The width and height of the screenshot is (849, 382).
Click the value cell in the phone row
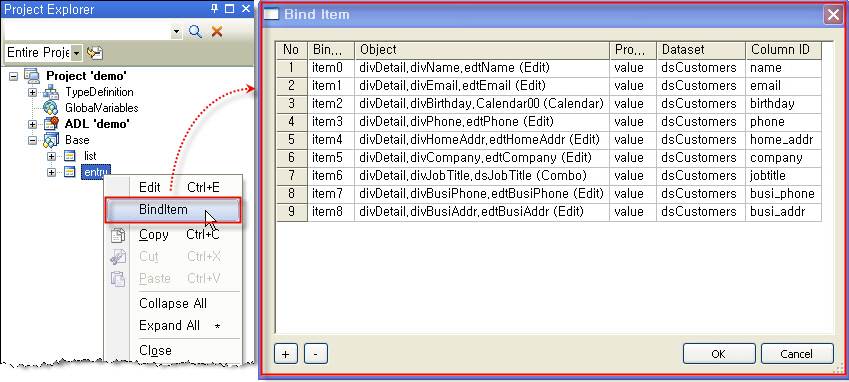(633, 122)
